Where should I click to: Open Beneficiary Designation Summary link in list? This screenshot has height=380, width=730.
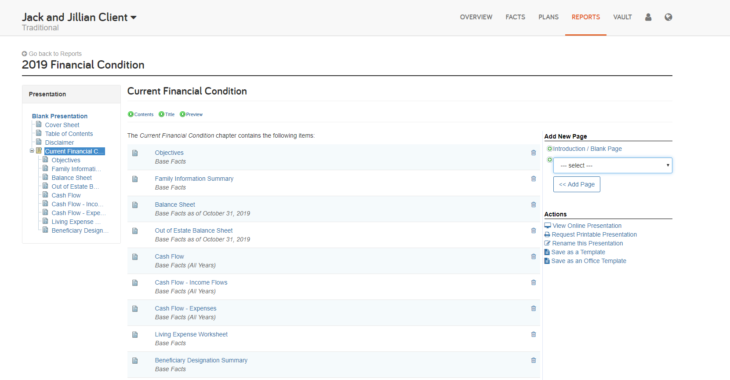(201, 360)
